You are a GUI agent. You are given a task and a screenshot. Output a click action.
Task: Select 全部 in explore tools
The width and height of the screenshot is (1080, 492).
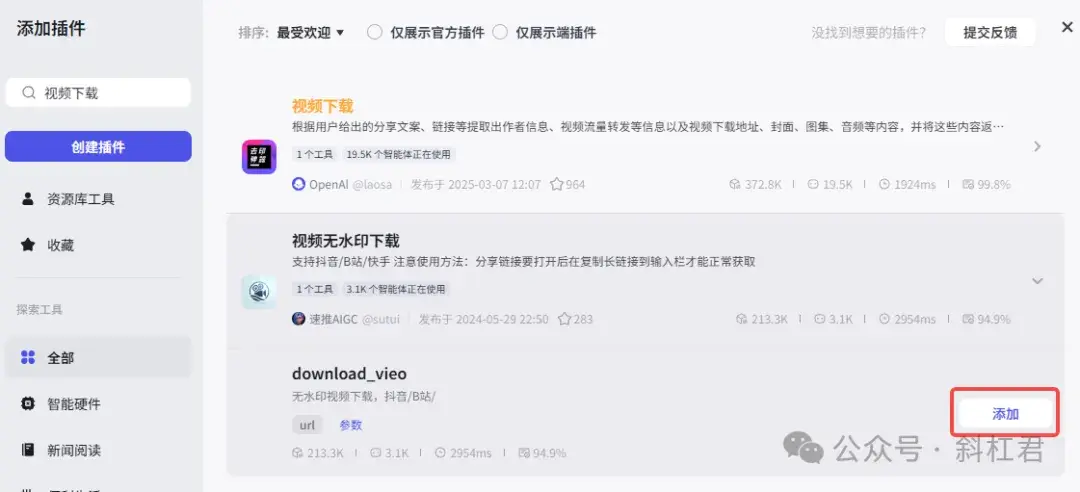(x=98, y=358)
